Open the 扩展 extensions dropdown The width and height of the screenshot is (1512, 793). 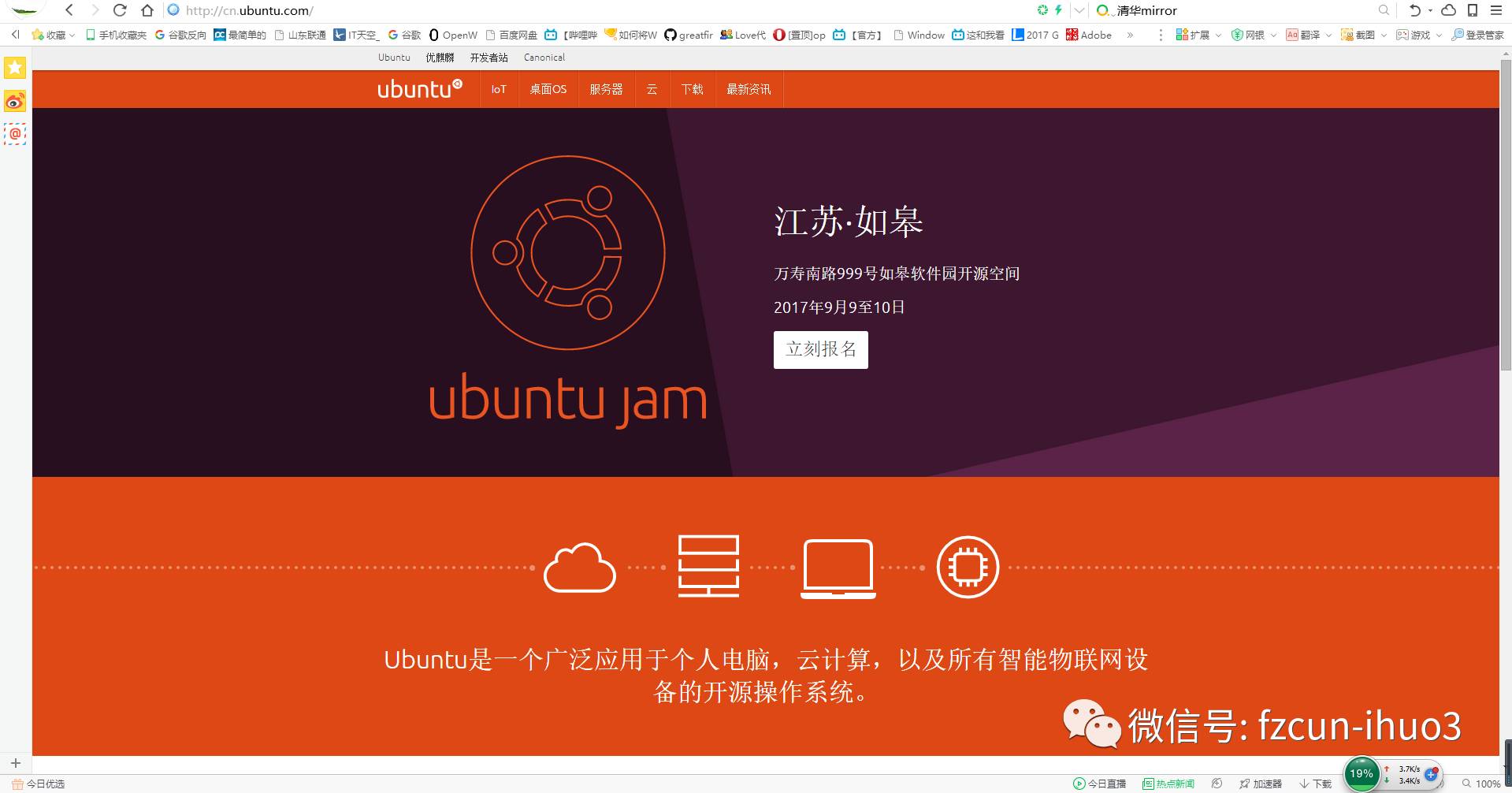pyautogui.click(x=1198, y=35)
